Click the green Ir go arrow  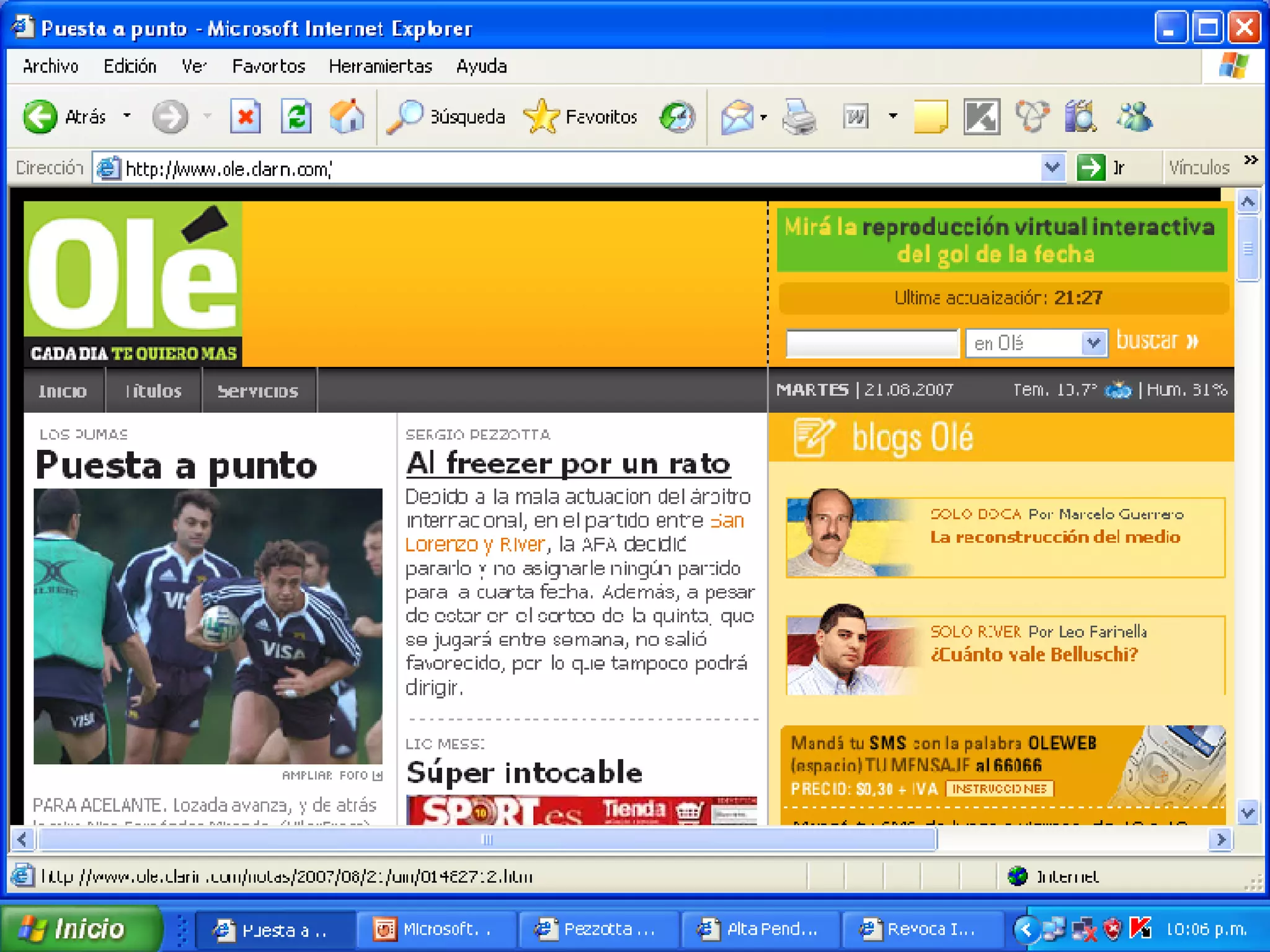[1091, 167]
